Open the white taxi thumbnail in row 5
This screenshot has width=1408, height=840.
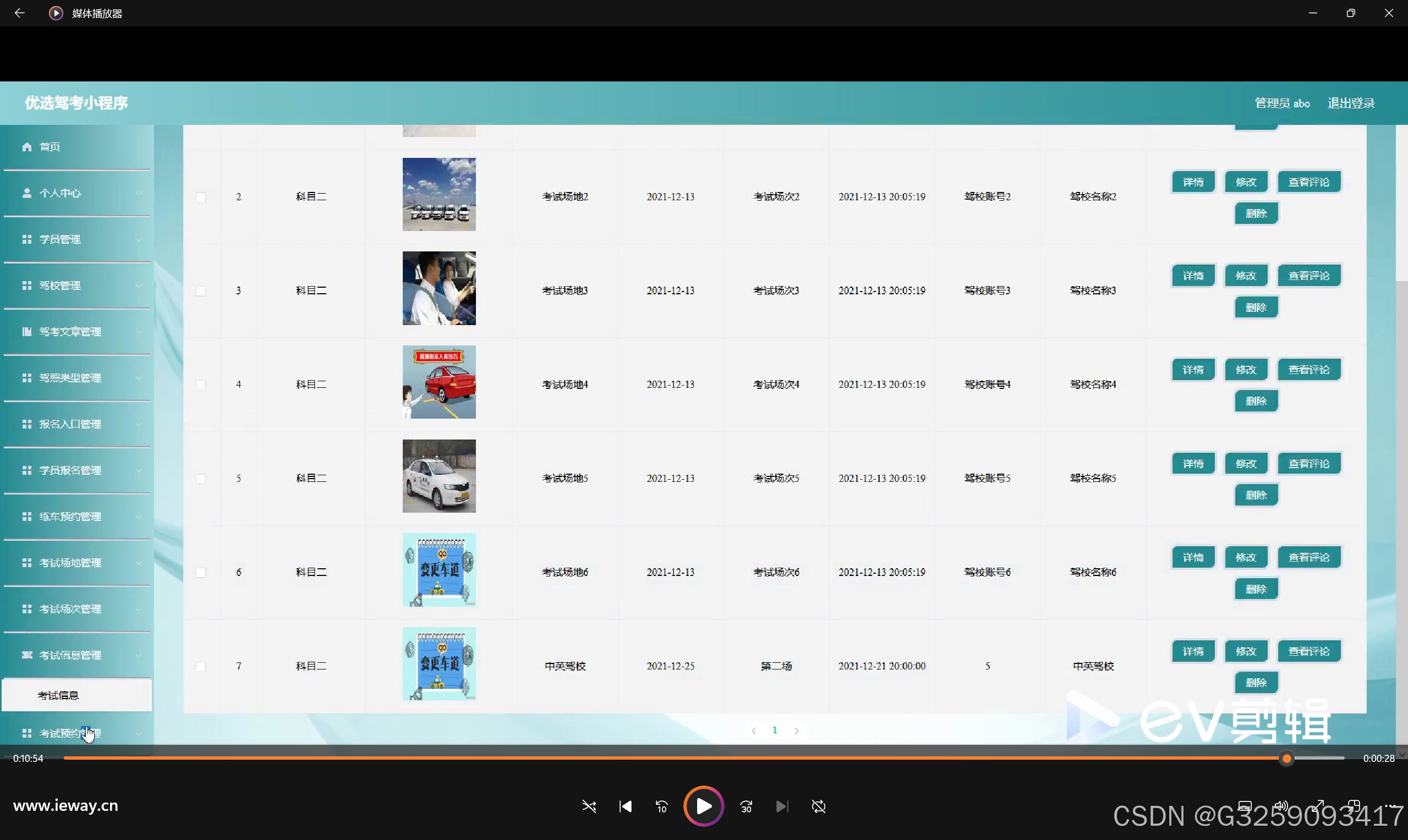[x=439, y=476]
